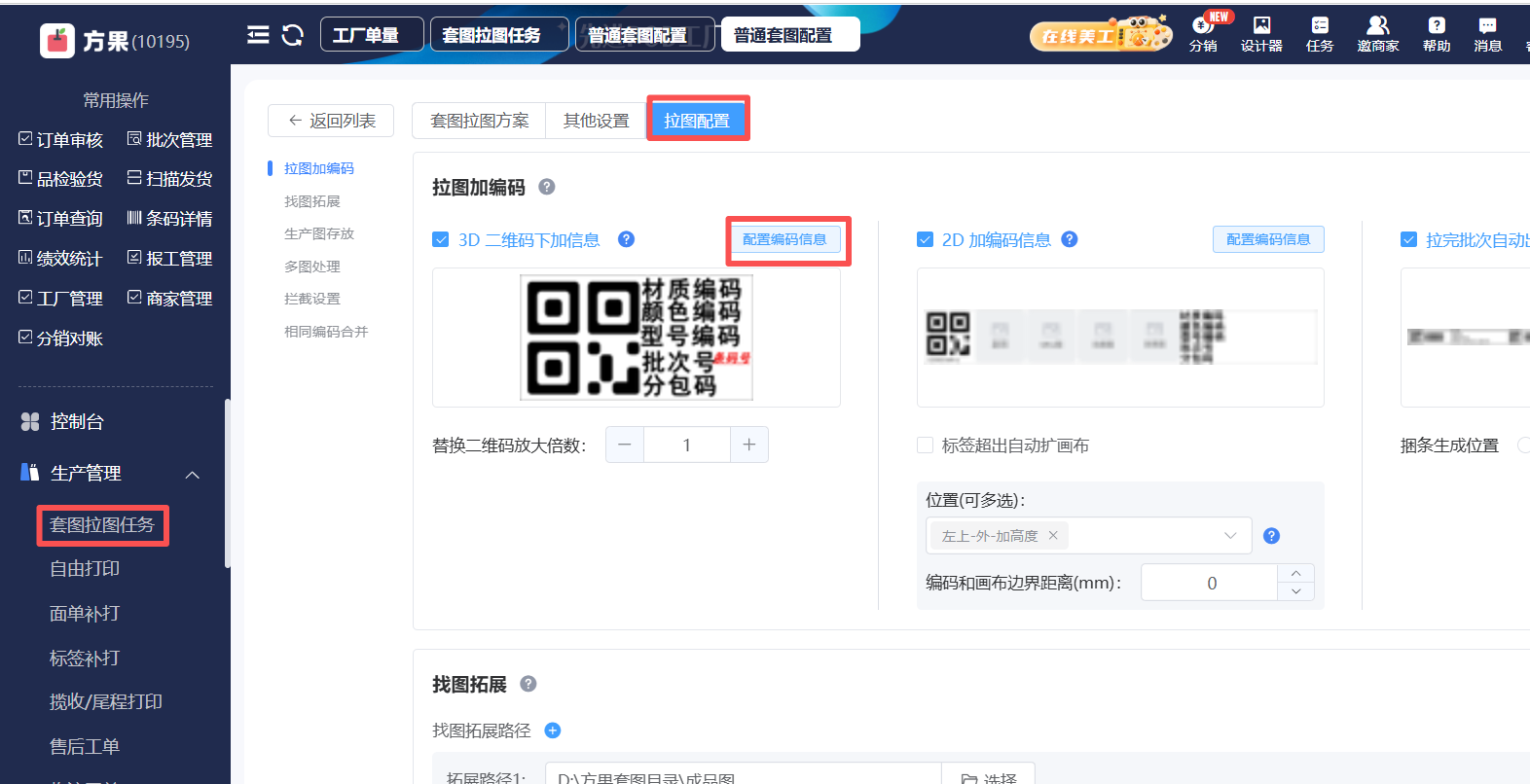
Task: Jump to 多图处理 section anchor
Action: [312, 267]
